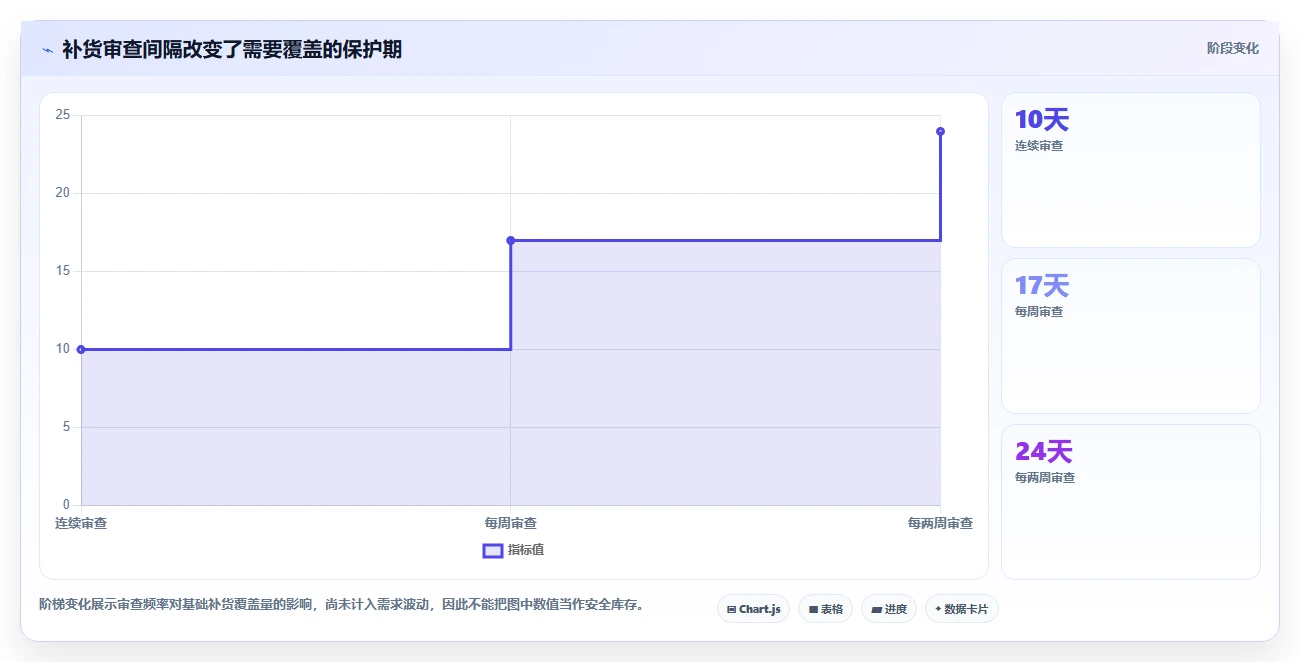Select the 每周审查 data point at 17
1300x662 pixels.
click(x=511, y=240)
